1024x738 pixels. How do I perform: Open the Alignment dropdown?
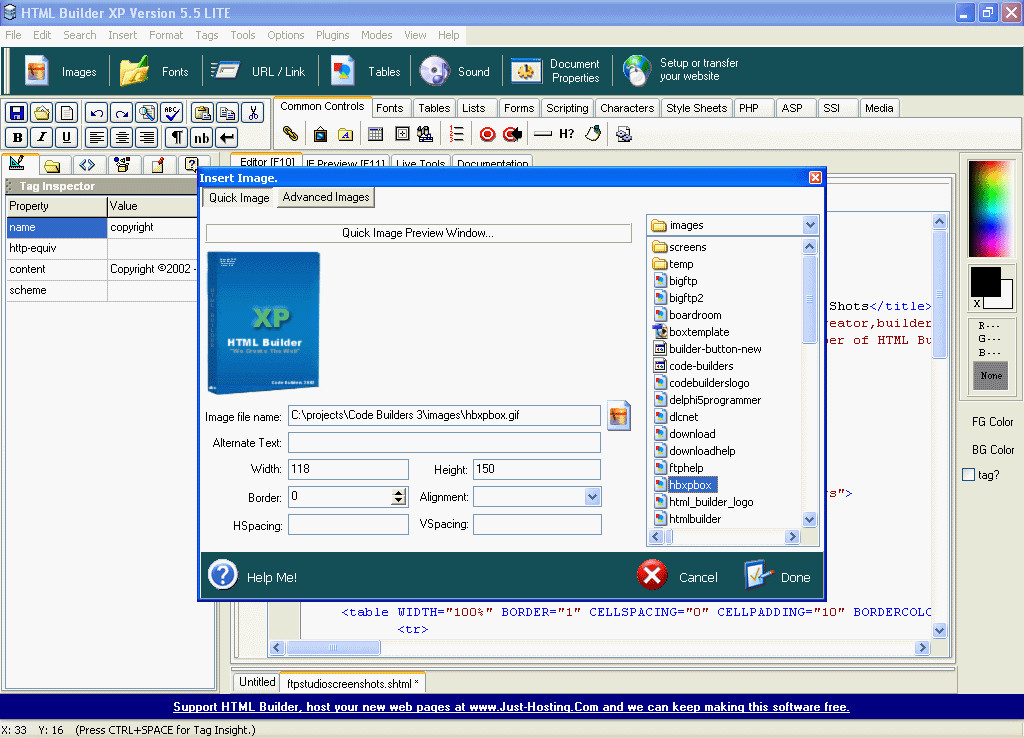point(592,497)
